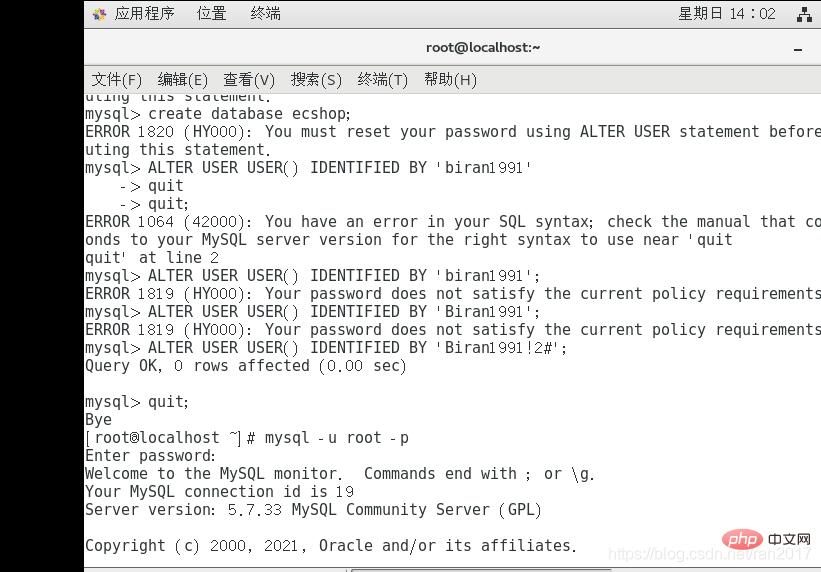The width and height of the screenshot is (821, 572).
Task: Click the 'create database ecshop;' command line
Action: 218,114
